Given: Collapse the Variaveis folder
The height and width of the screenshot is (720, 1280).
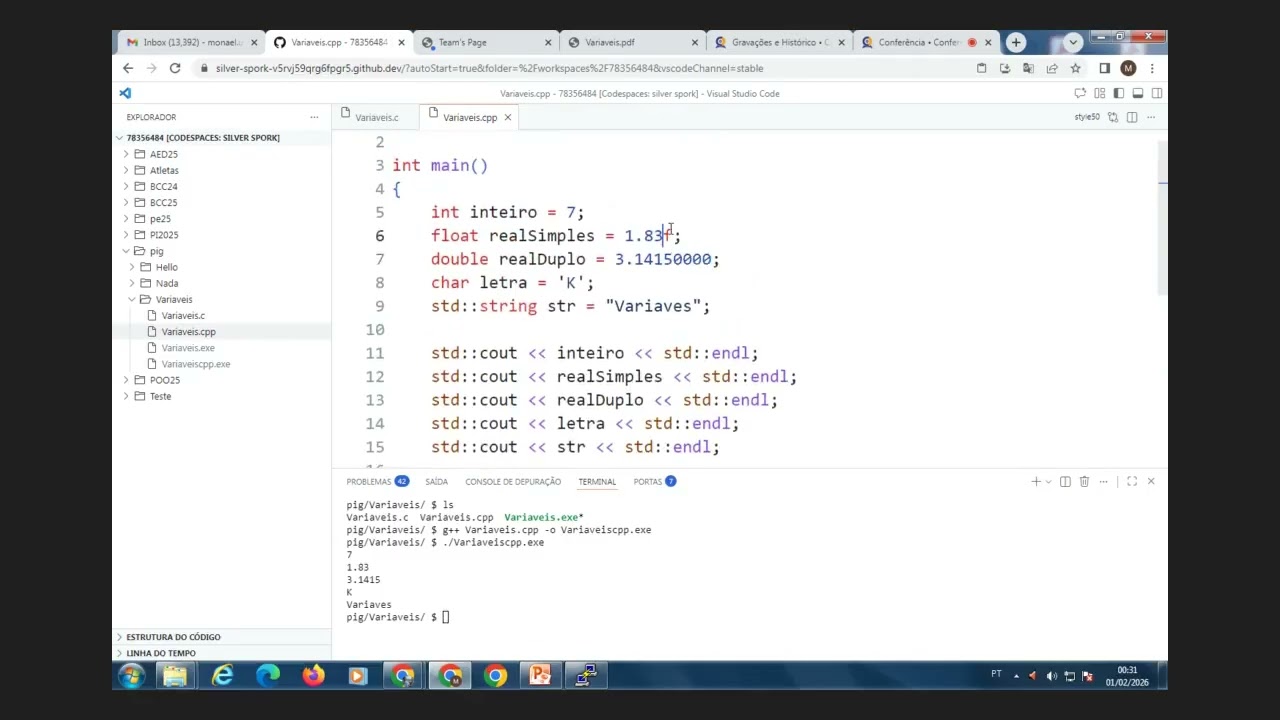Looking at the screenshot, I should point(173,299).
